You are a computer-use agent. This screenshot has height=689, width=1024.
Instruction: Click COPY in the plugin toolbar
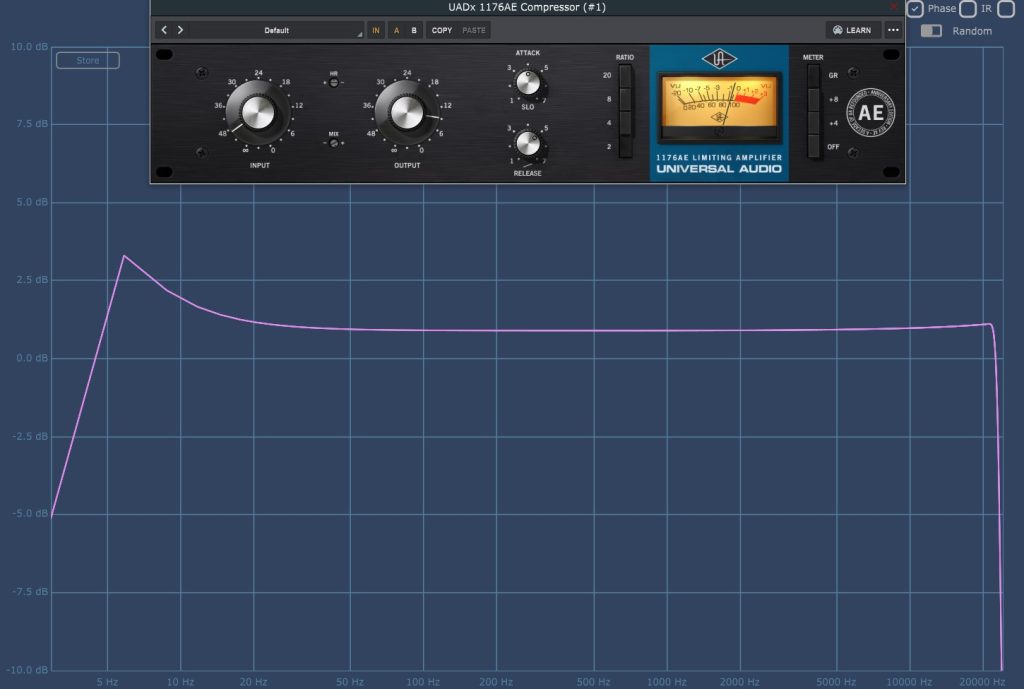click(x=442, y=30)
